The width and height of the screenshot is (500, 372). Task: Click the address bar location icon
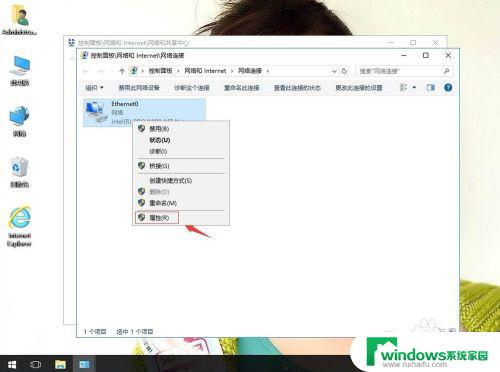134,71
